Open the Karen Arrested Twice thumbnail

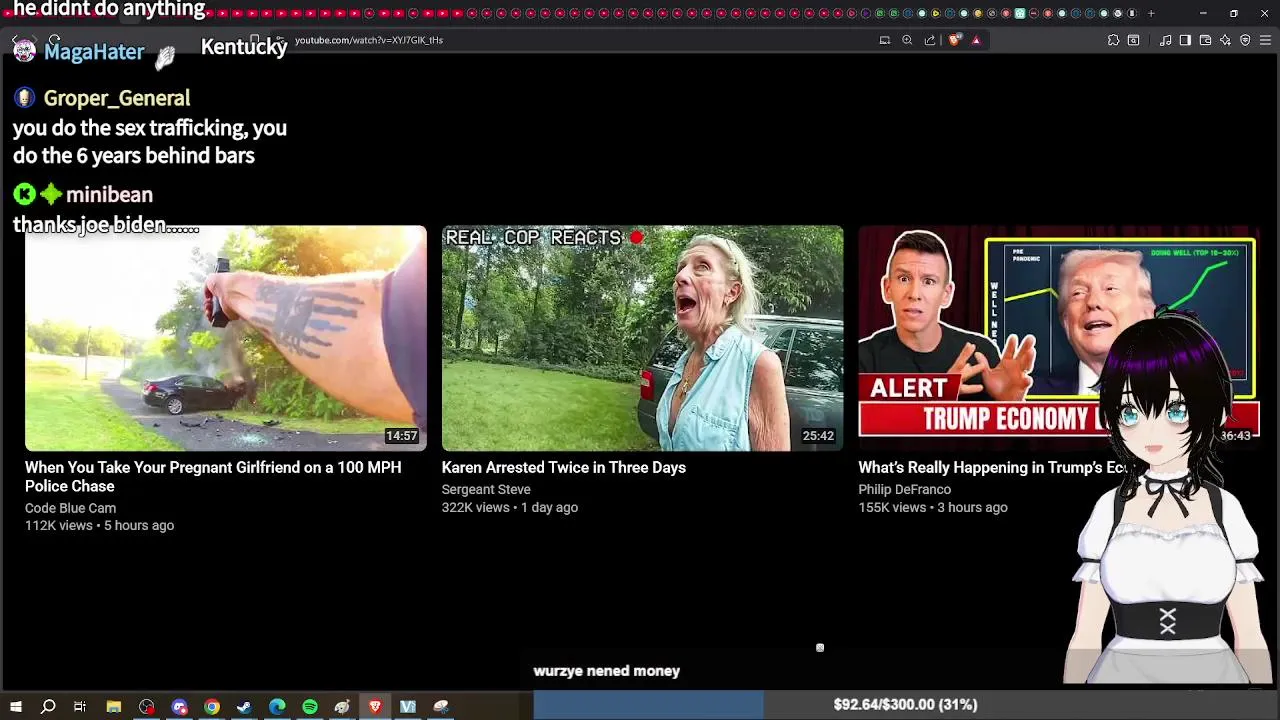pyautogui.click(x=642, y=338)
